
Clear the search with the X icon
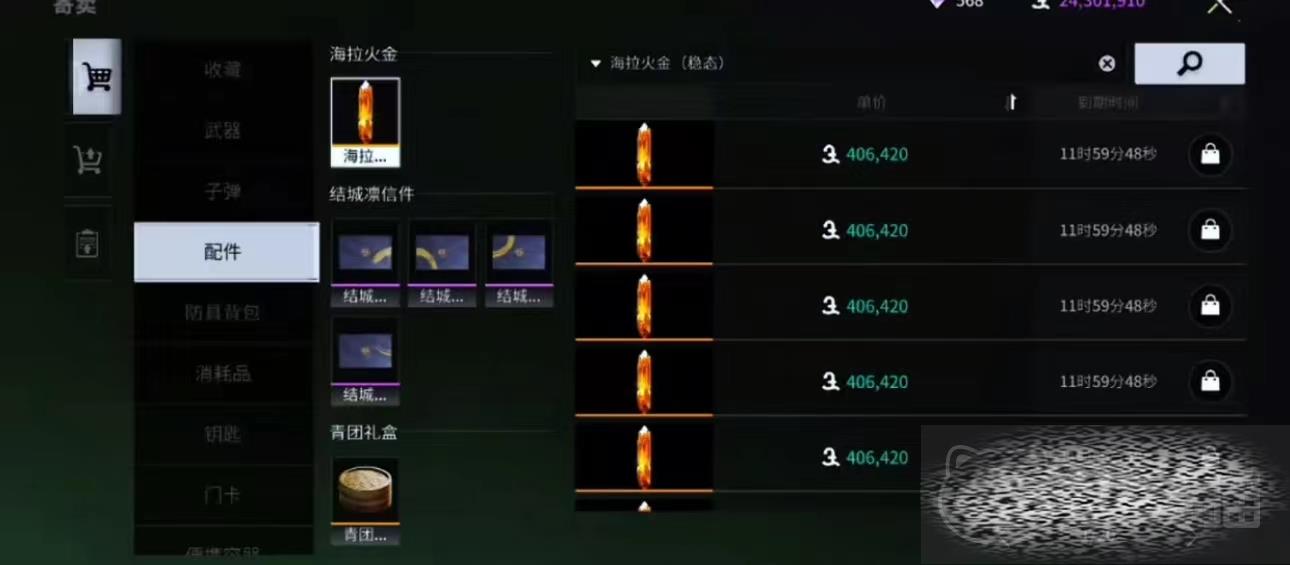tap(1107, 64)
